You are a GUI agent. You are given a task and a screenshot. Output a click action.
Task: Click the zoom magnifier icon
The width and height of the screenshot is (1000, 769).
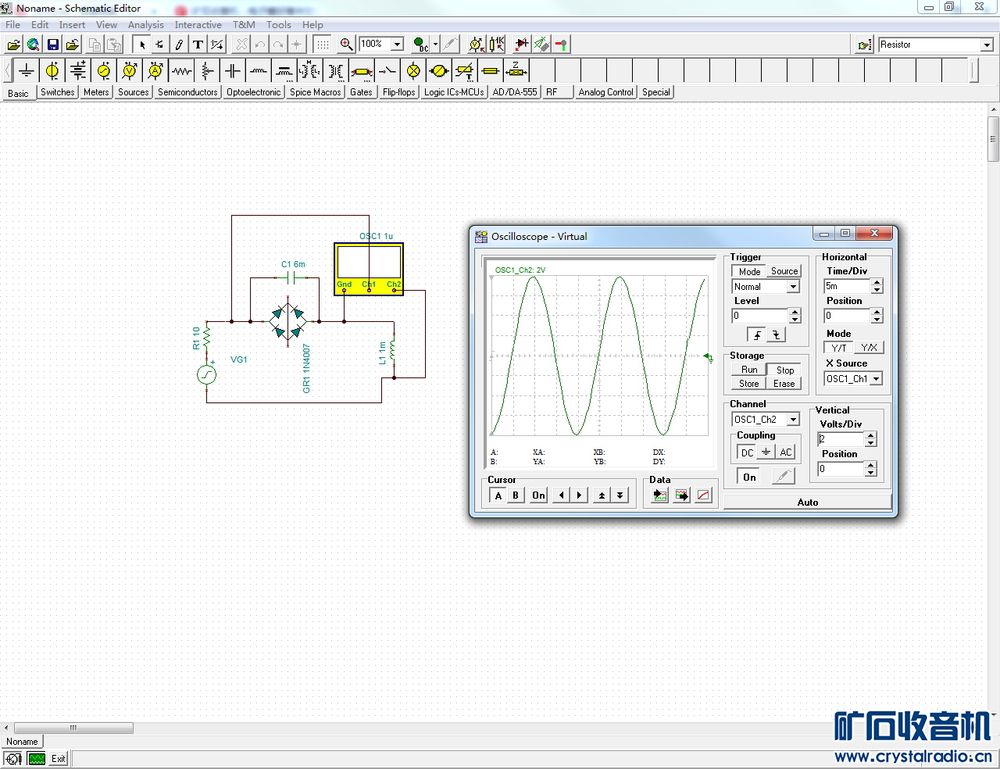(x=346, y=44)
